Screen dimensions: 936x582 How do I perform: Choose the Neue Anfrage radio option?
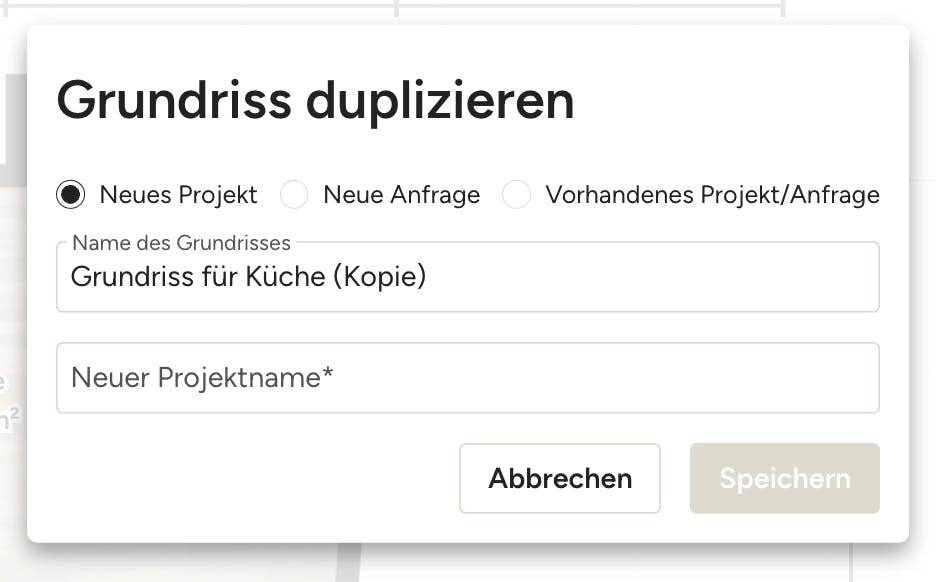[x=294, y=195]
